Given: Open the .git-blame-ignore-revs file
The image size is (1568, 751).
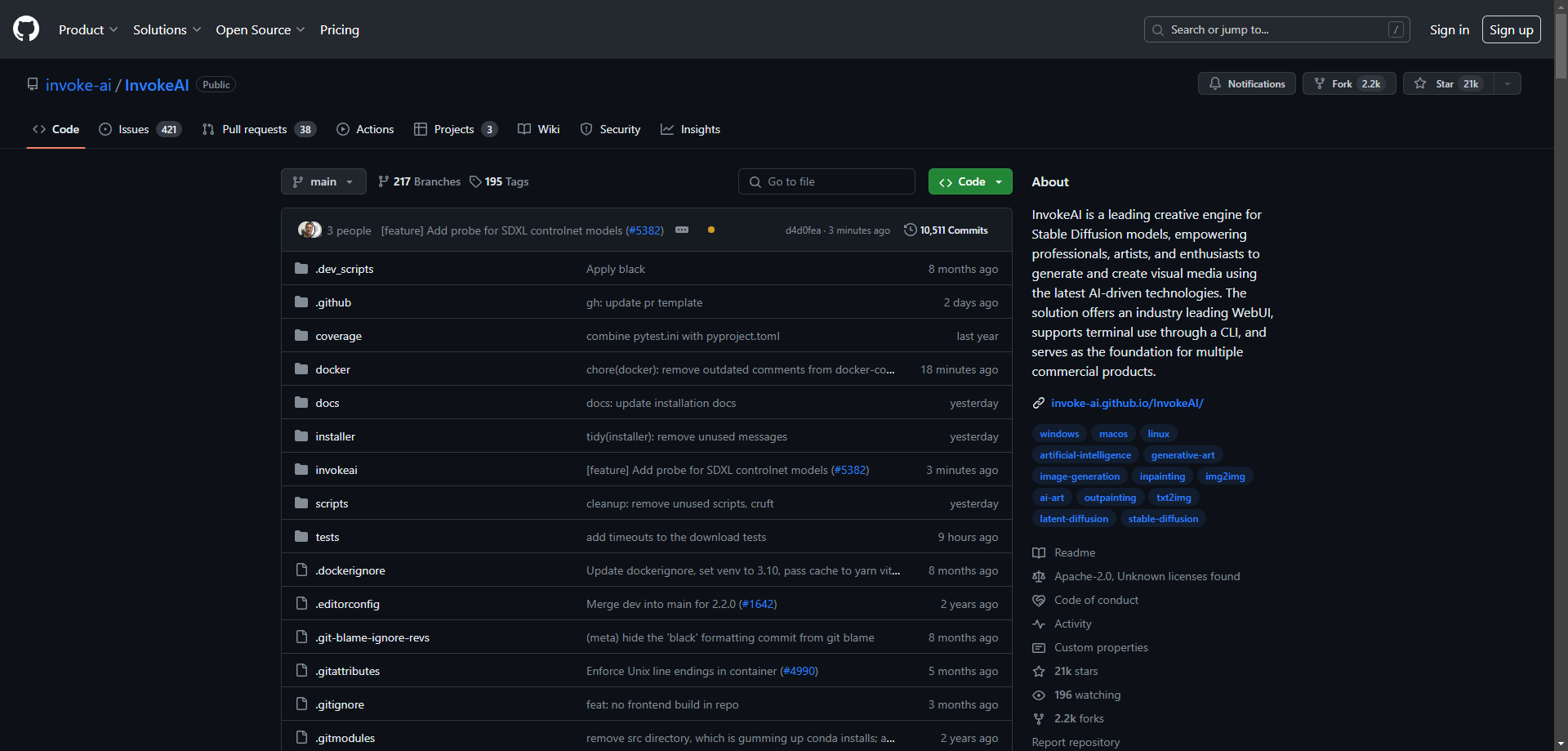Looking at the screenshot, I should tap(372, 637).
